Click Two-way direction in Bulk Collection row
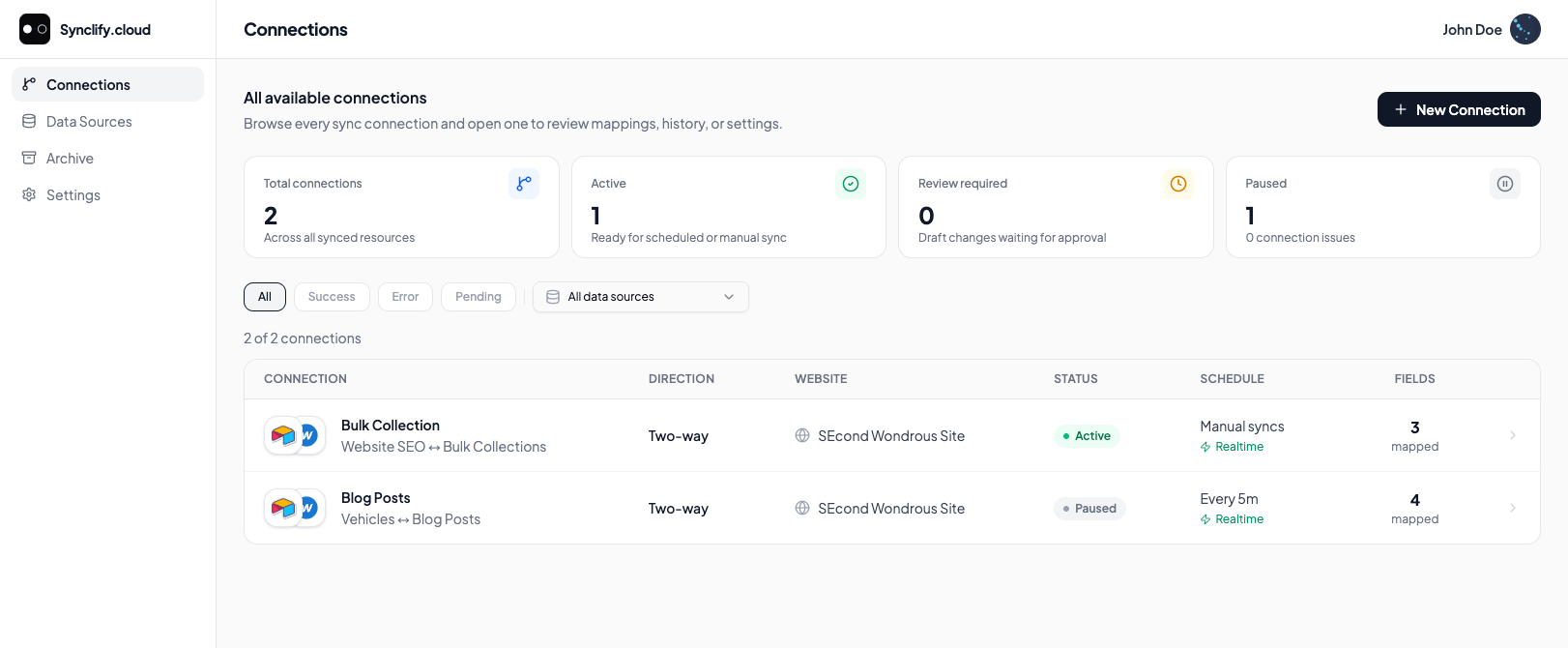The image size is (1568, 648). 679,436
